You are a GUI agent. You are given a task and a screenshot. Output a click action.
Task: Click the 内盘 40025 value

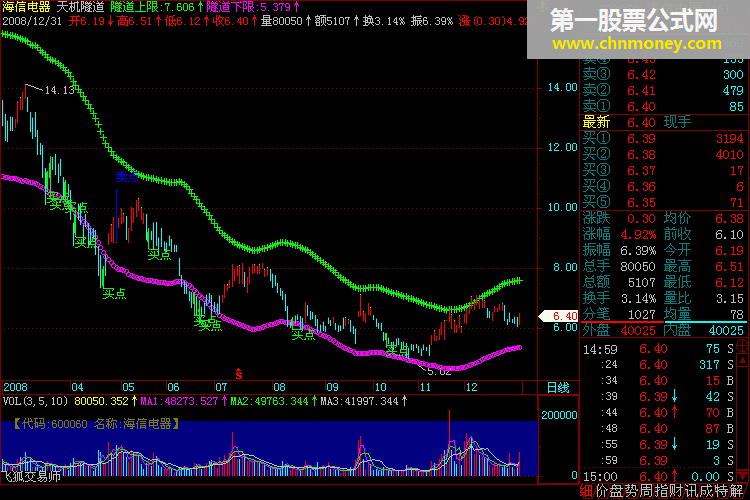(x=726, y=331)
